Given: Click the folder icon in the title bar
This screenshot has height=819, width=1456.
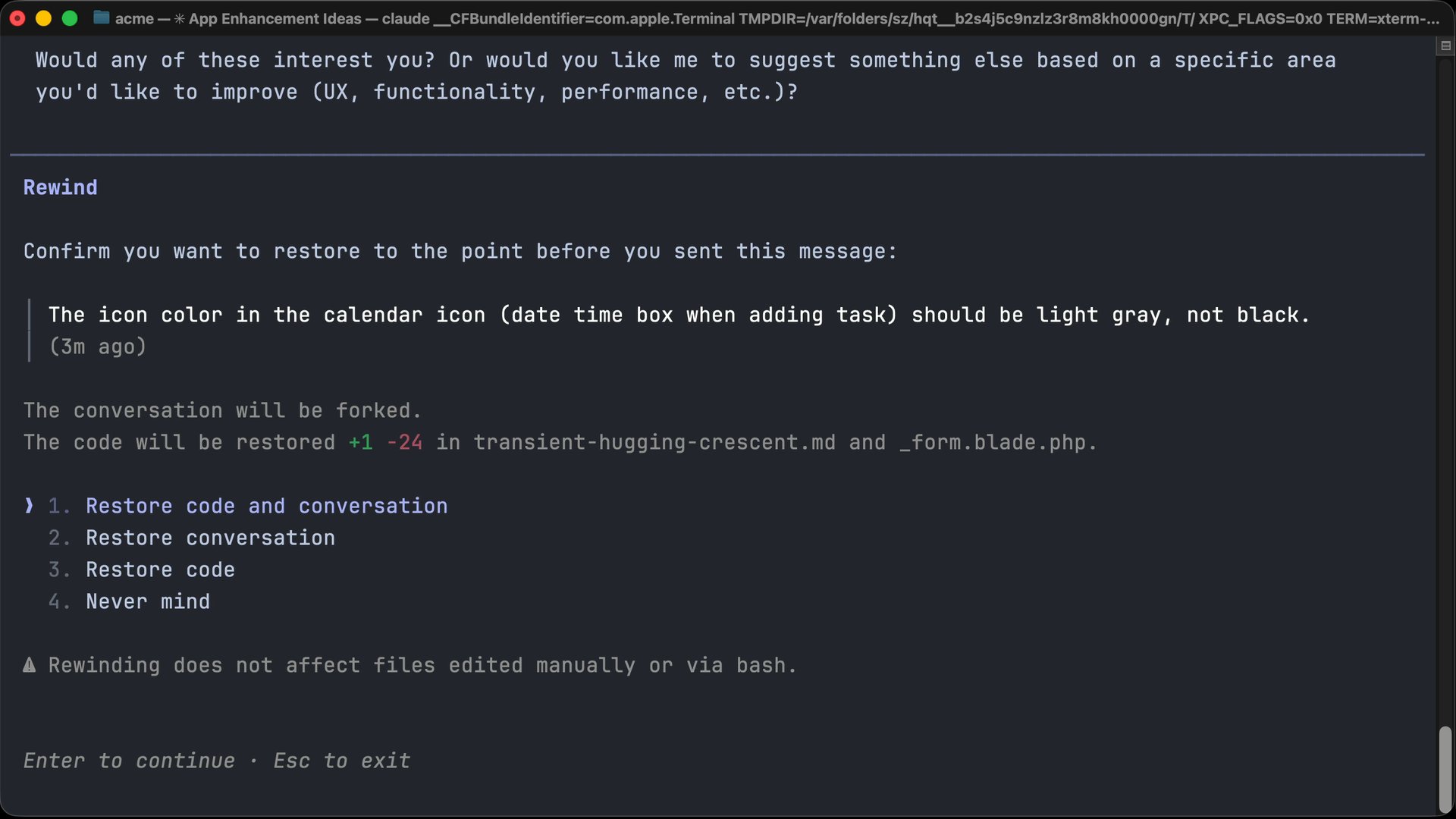Looking at the screenshot, I should point(101,17).
